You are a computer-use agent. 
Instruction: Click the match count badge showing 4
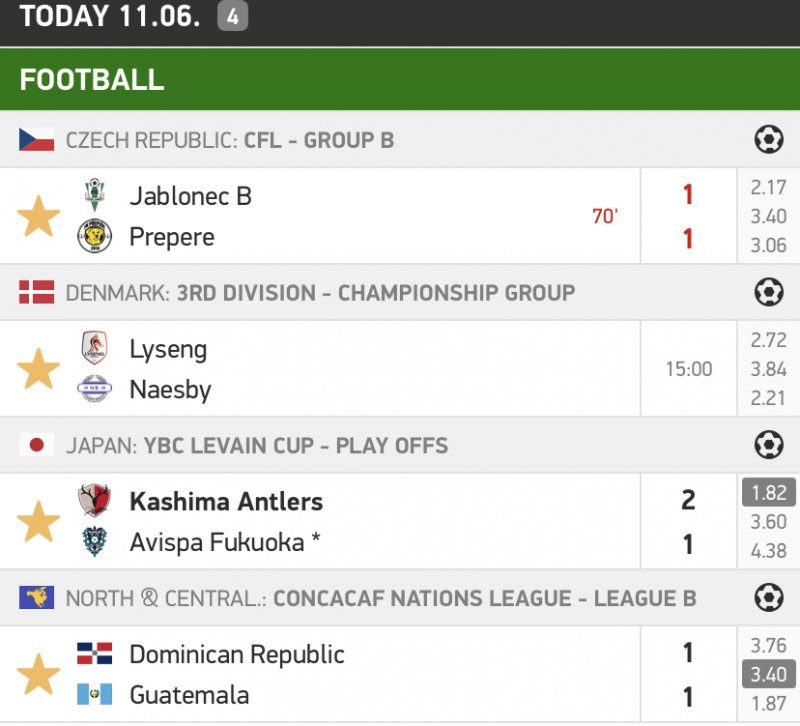pyautogui.click(x=232, y=17)
